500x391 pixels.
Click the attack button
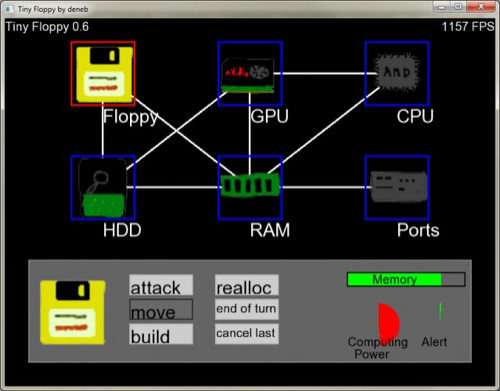click(161, 285)
